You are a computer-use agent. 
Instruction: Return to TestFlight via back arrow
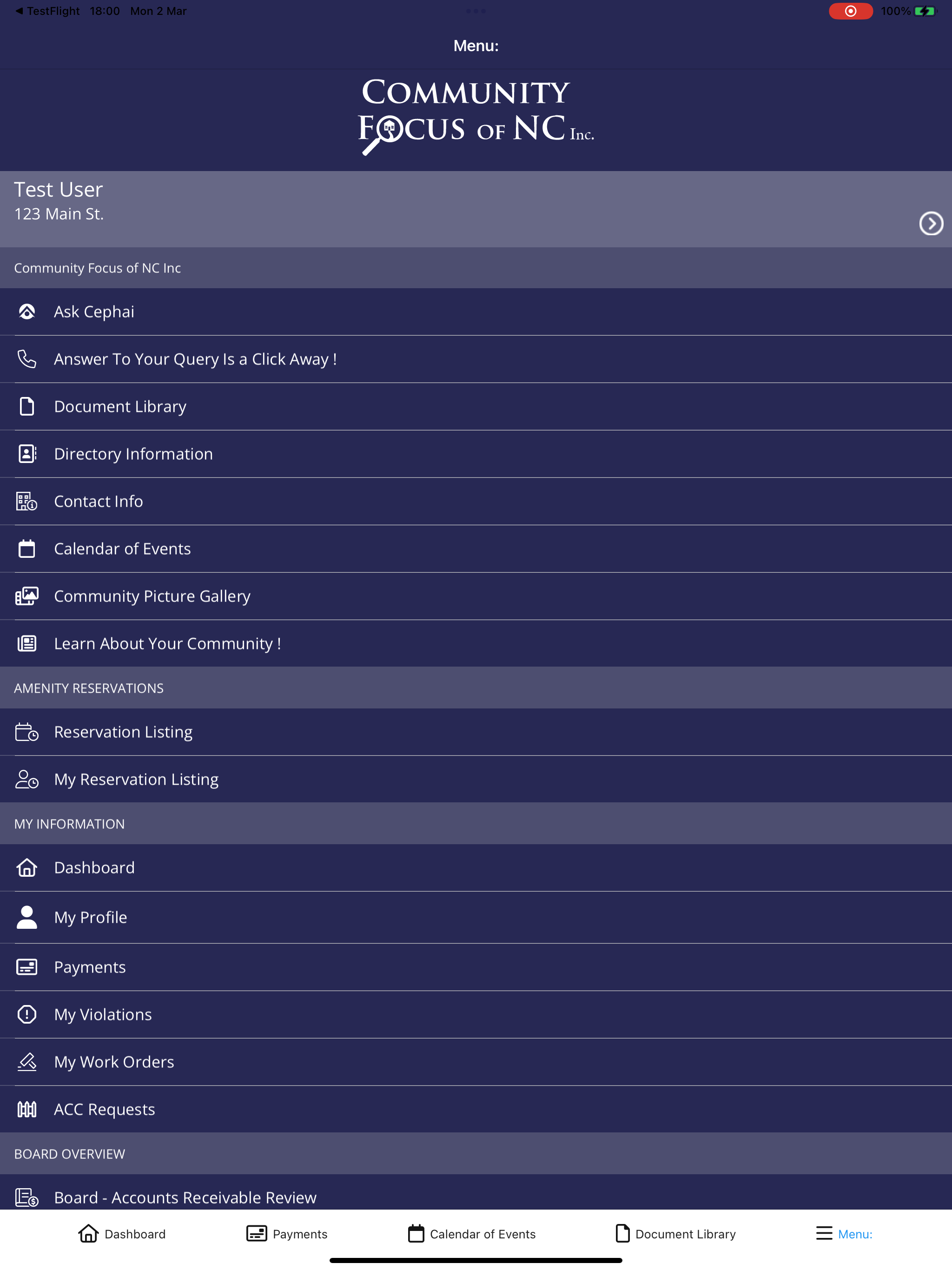point(48,11)
